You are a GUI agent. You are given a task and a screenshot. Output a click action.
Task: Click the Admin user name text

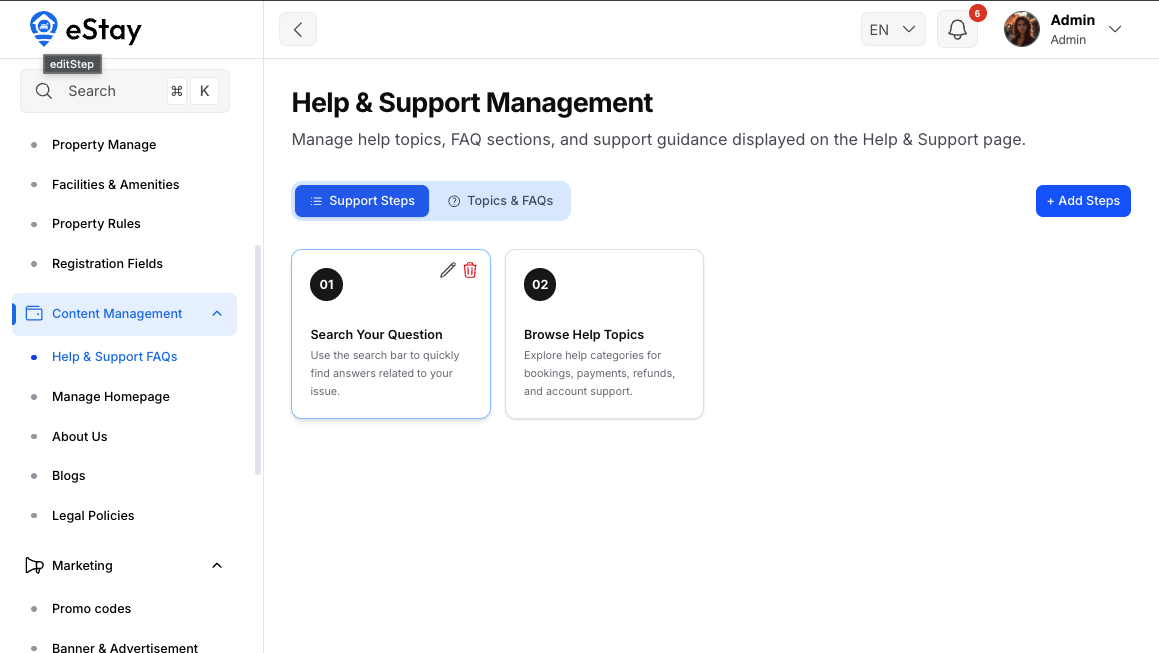click(x=1073, y=21)
